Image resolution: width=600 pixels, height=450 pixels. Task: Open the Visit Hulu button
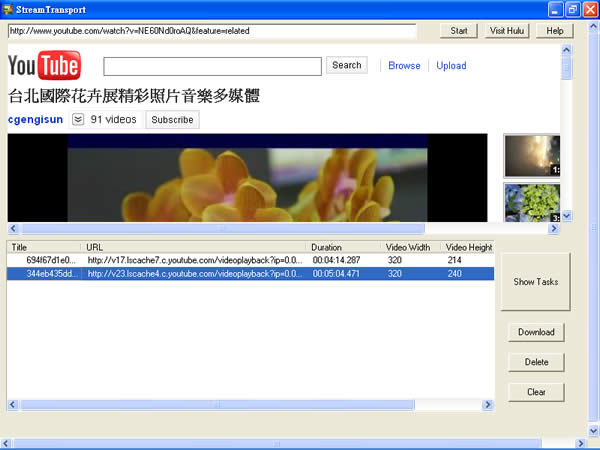coord(508,31)
